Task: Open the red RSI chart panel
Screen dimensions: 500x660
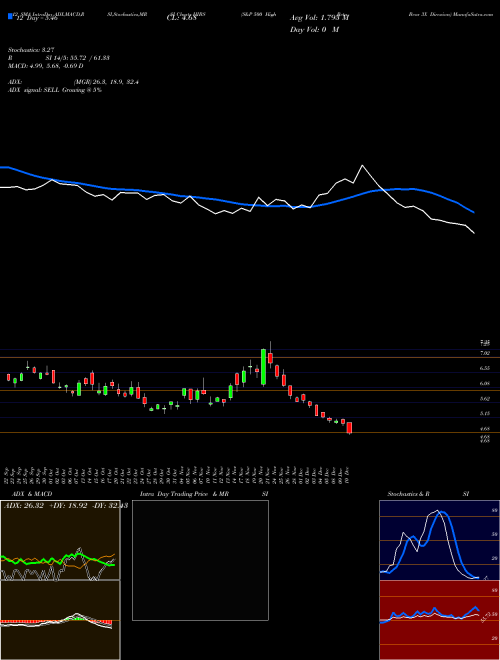Action: (439, 620)
